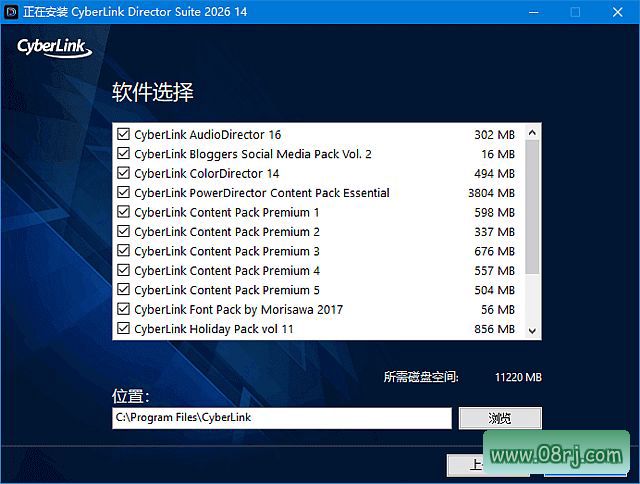Select 'CyberLink Content Pack Premium 3' text
The image size is (640, 484).
pyautogui.click(x=227, y=251)
